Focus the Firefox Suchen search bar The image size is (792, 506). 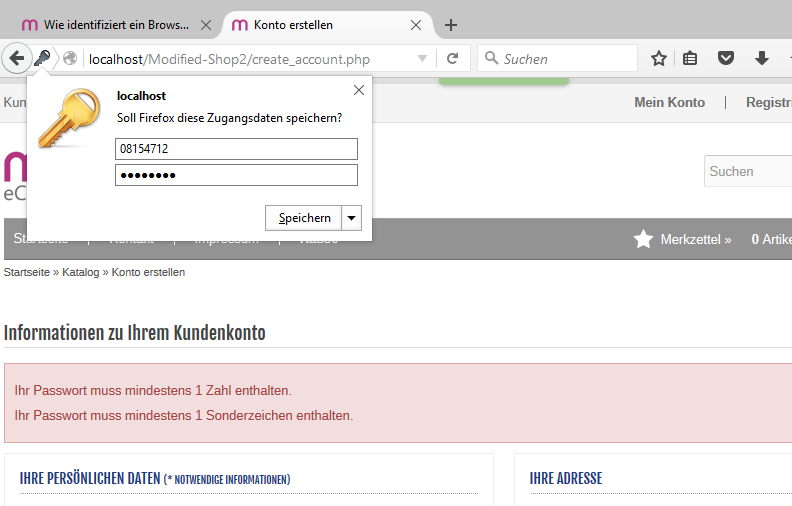coord(565,59)
